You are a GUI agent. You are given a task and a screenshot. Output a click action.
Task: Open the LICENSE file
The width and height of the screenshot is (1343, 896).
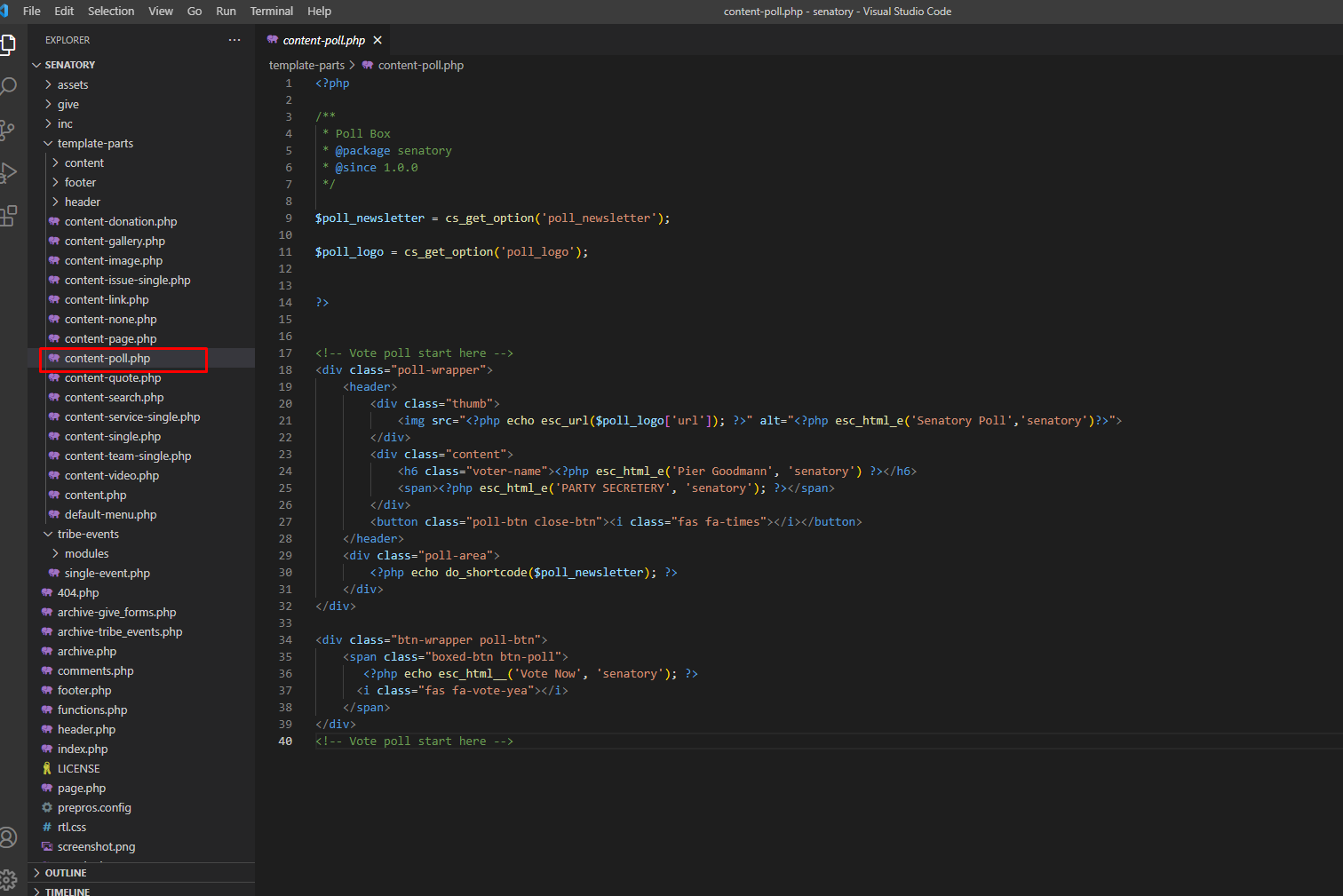[x=141, y=768]
